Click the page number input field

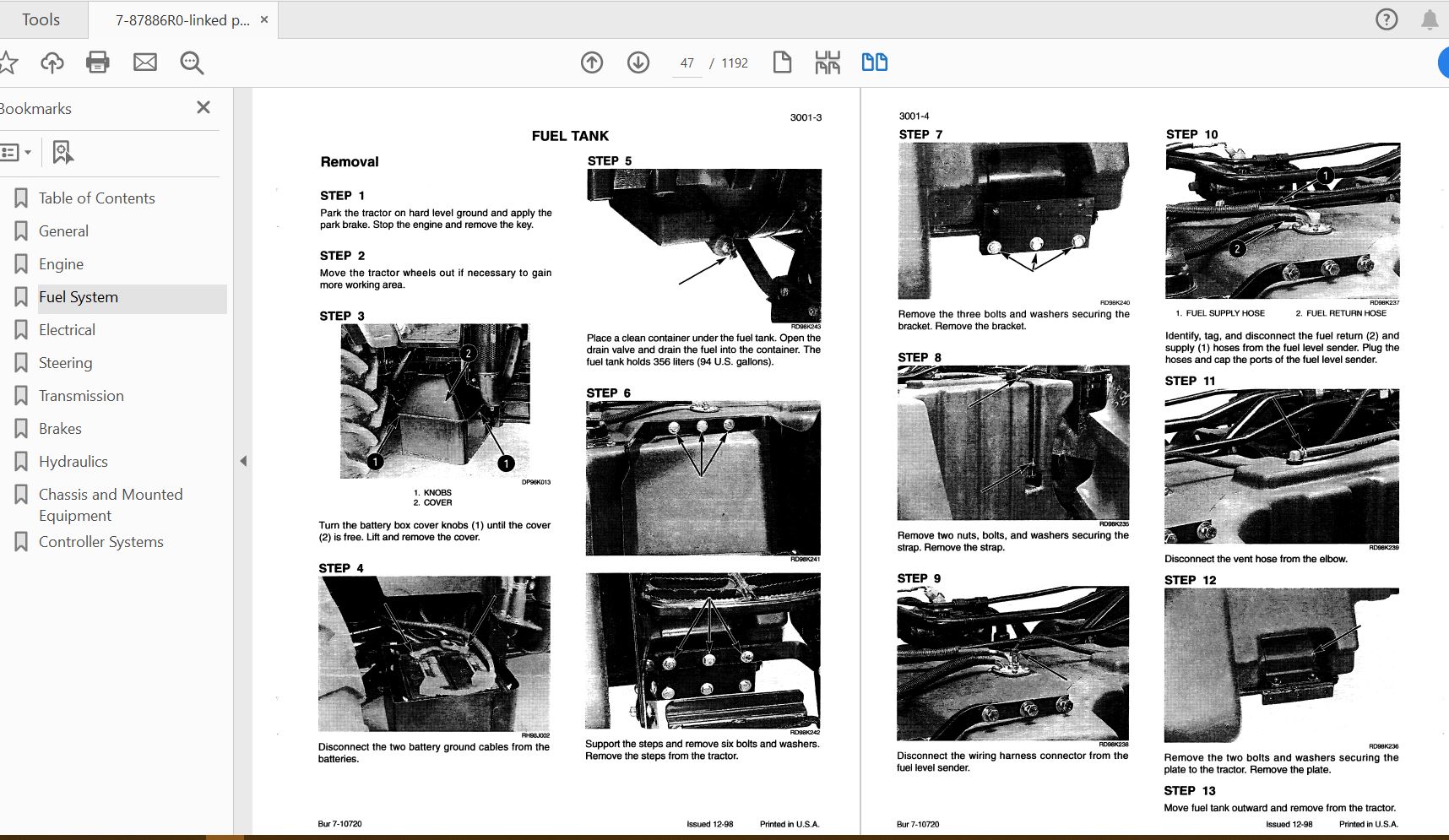(x=687, y=62)
